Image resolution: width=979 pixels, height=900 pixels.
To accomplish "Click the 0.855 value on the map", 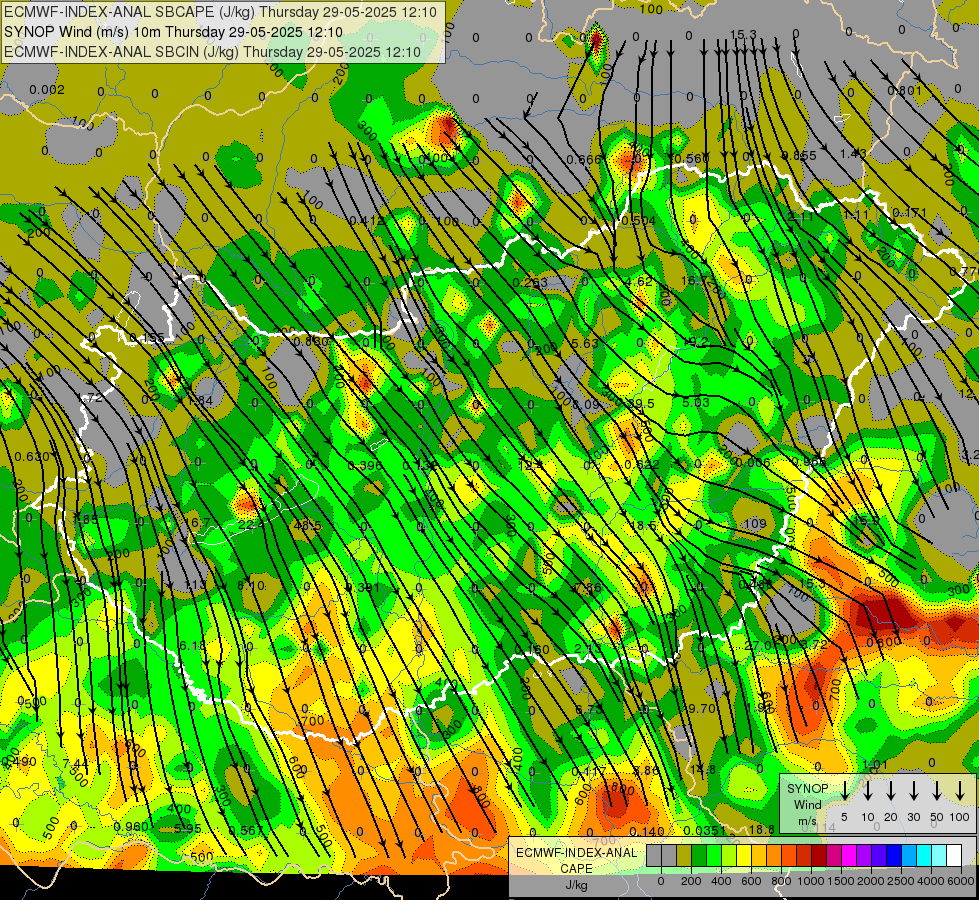I will pyautogui.click(x=799, y=156).
